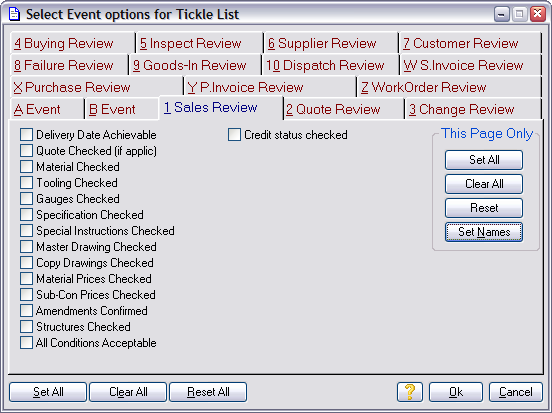Viewport: 552px width, 413px height.
Task: Tick the Credit status checked box
Action: [x=234, y=134]
